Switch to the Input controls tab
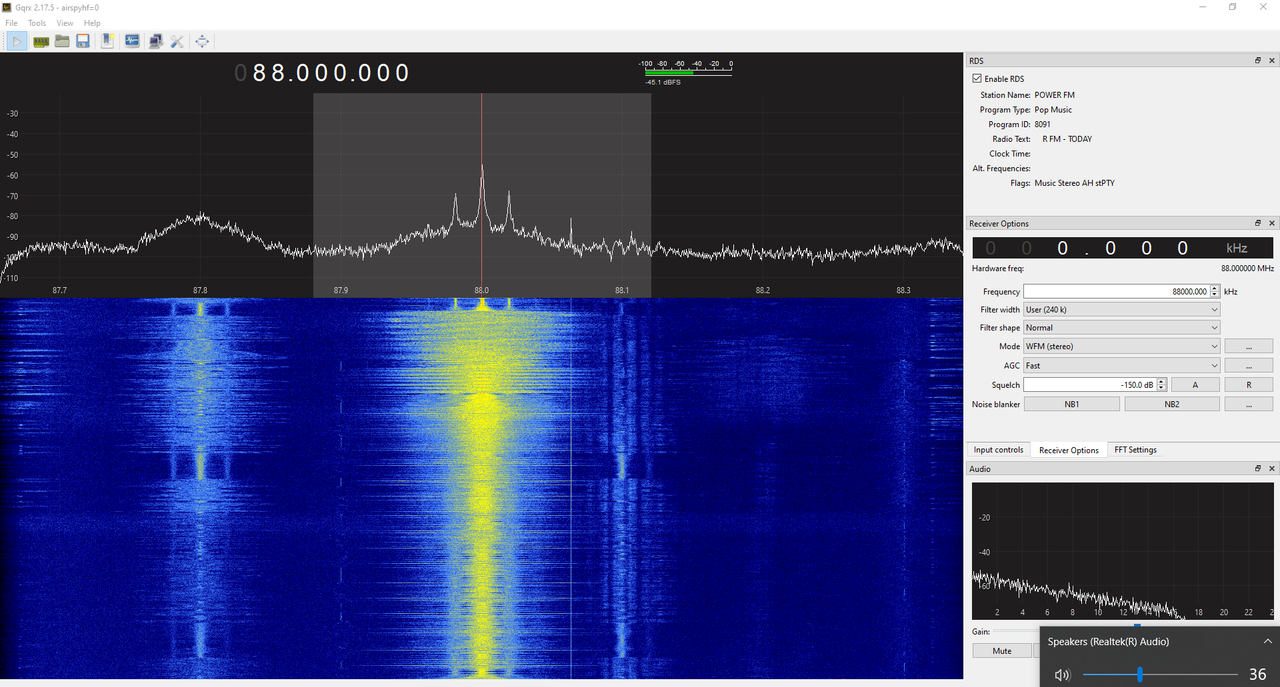Viewport: 1280px width, 687px height. click(x=998, y=450)
